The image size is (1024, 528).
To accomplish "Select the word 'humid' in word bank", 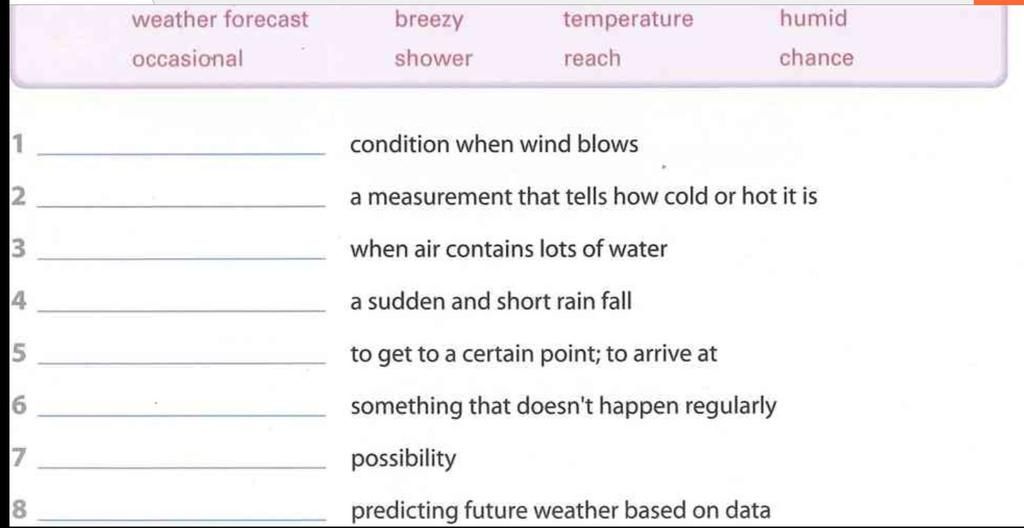I will pos(814,18).
